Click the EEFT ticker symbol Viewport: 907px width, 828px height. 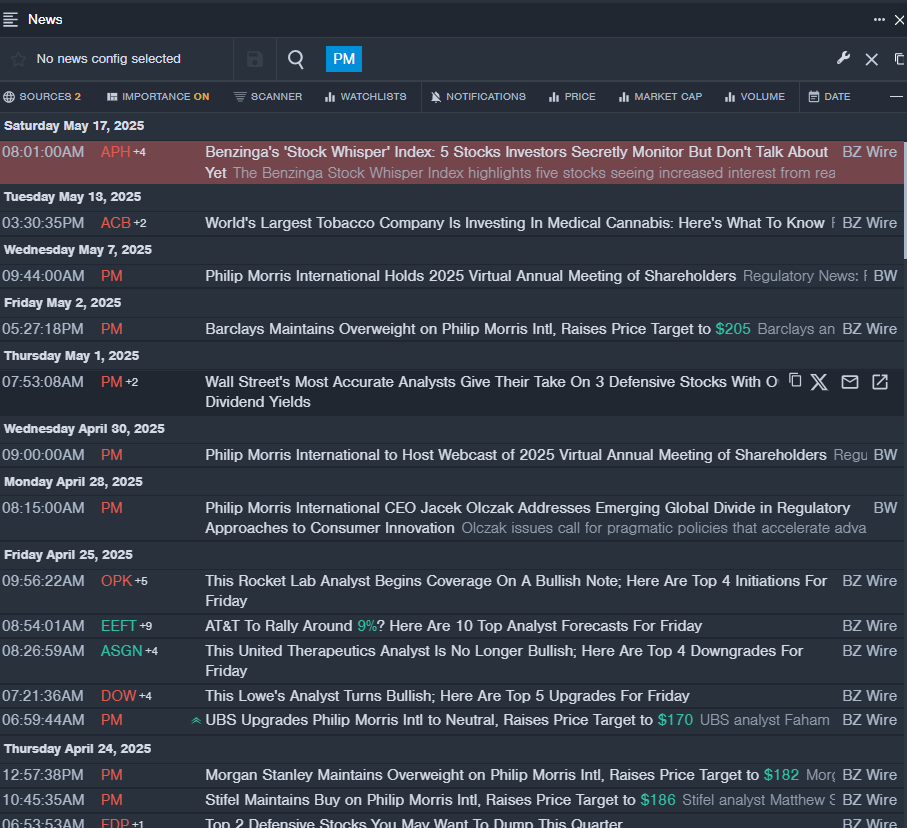119,626
